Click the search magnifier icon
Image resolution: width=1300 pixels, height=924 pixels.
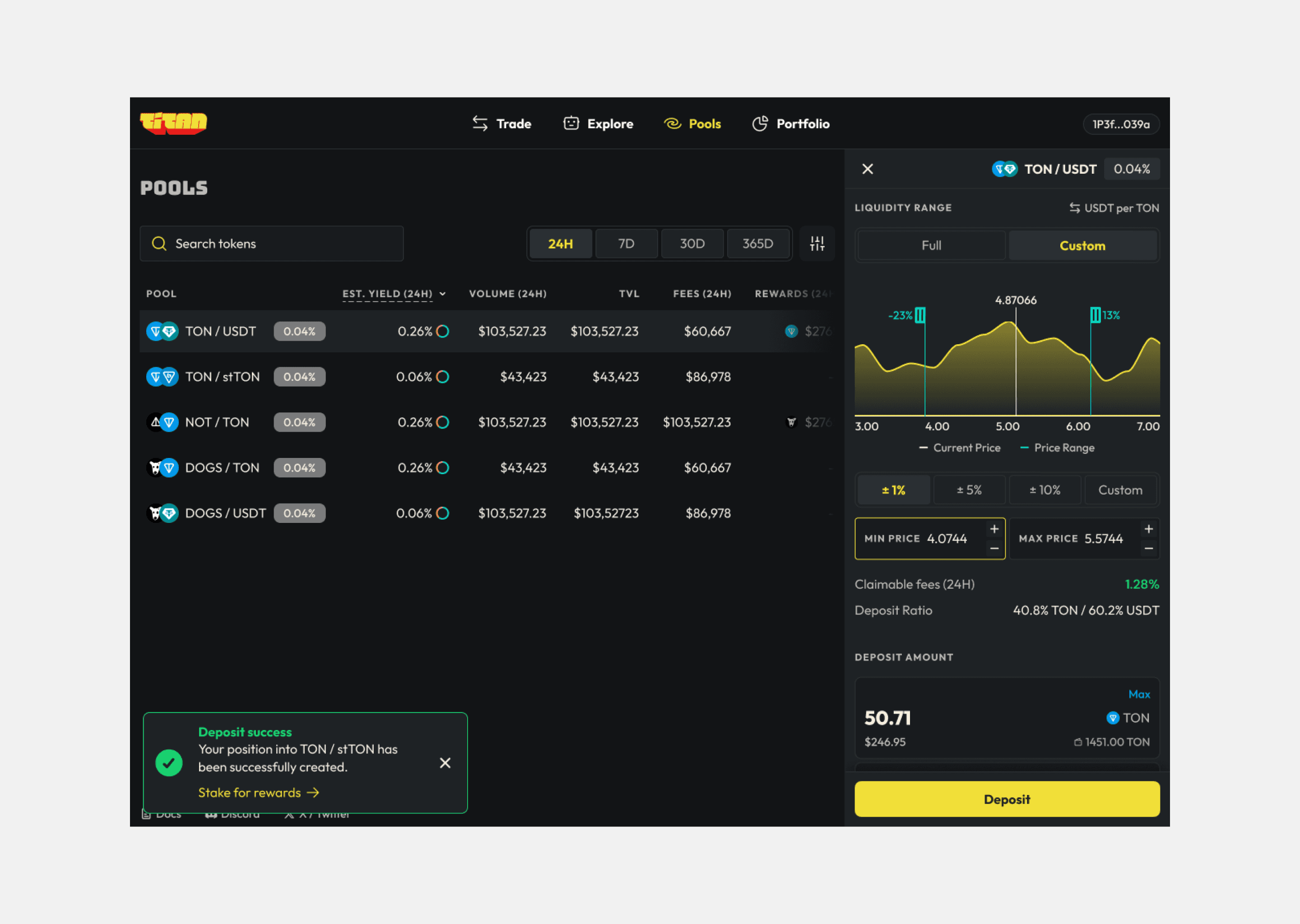point(159,244)
